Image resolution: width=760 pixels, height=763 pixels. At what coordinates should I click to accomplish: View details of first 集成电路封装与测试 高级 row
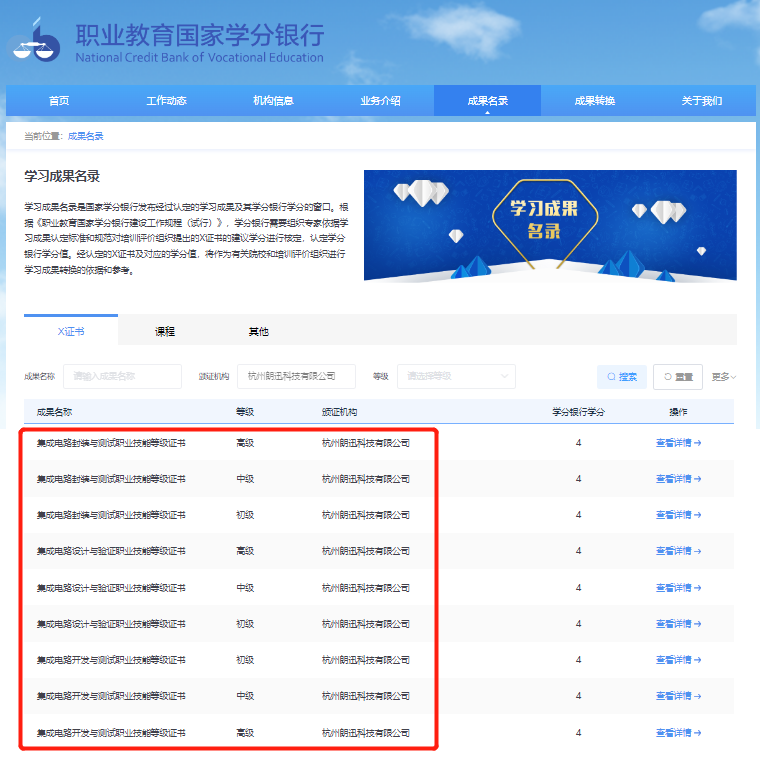tap(678, 443)
